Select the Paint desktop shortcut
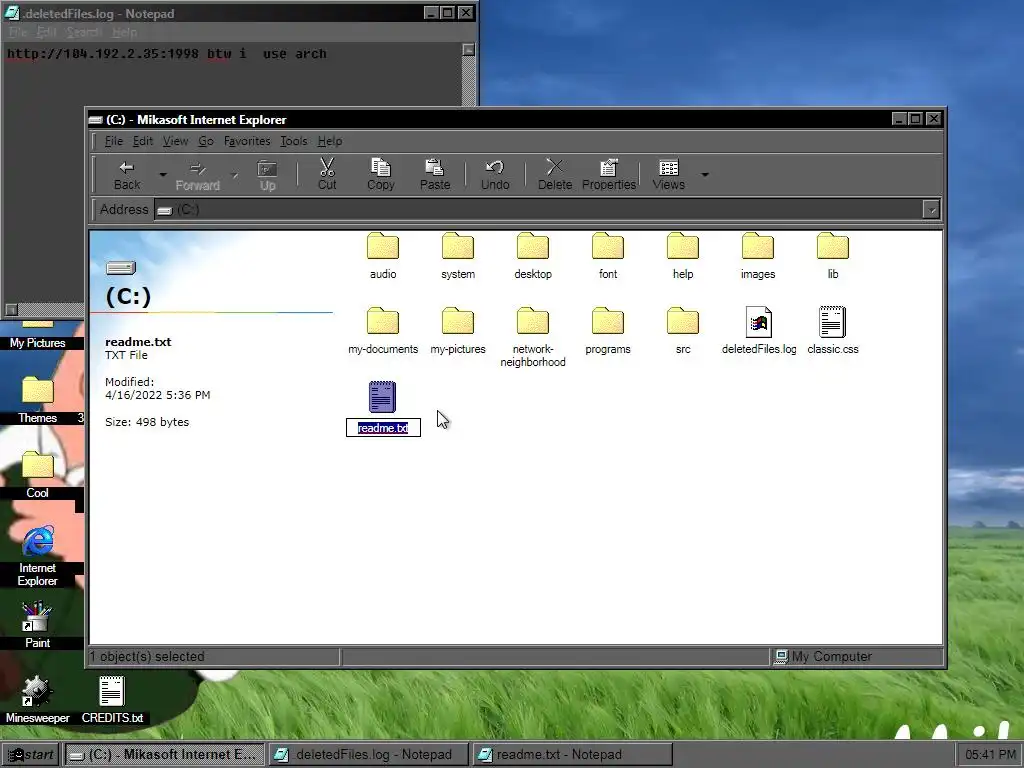The height and width of the screenshot is (768, 1024). point(37,625)
